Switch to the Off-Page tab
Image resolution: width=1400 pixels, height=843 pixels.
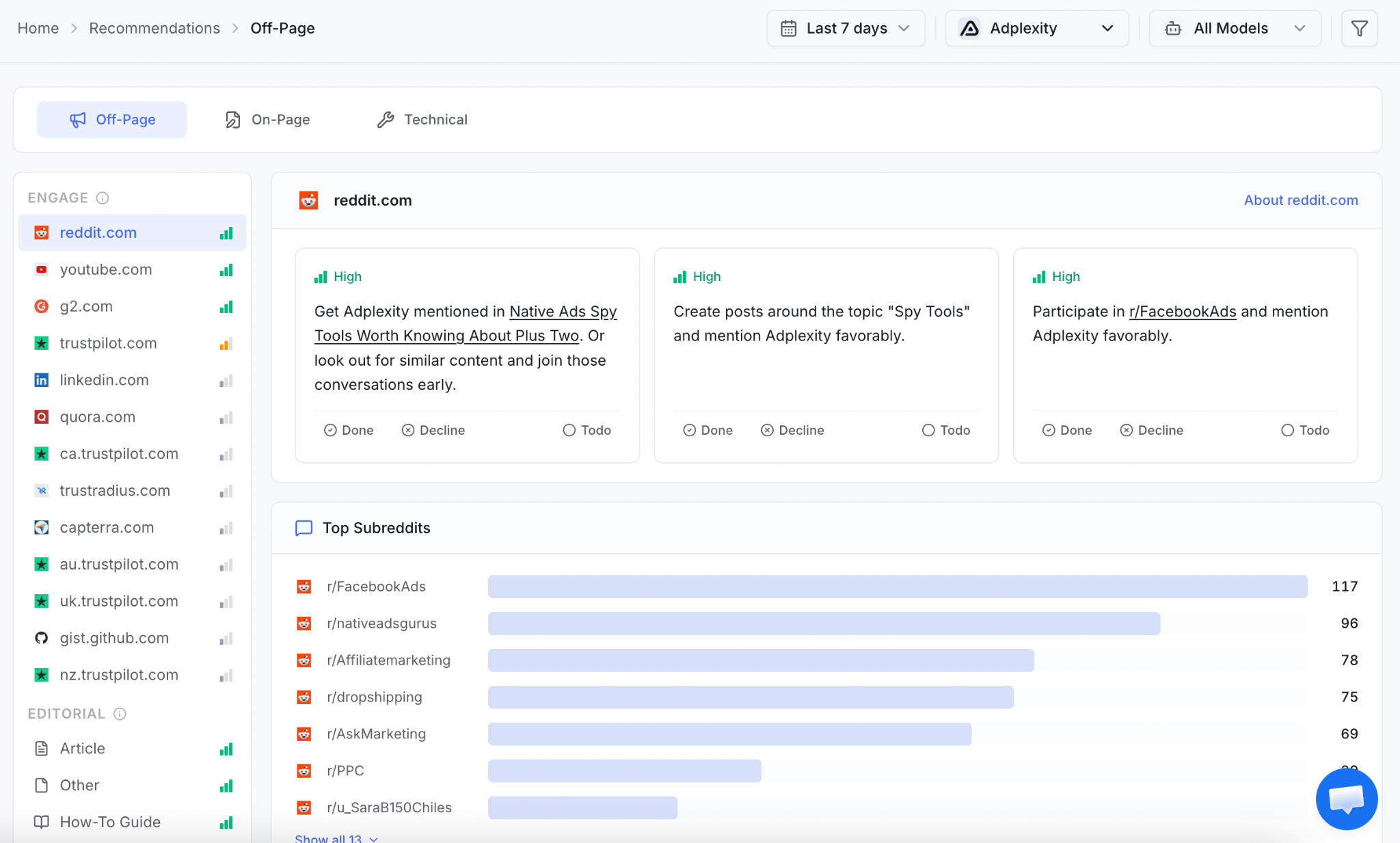(112, 120)
